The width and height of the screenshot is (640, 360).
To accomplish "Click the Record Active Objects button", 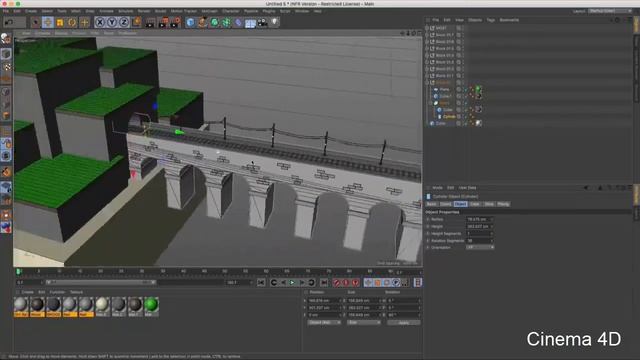I will point(336,282).
